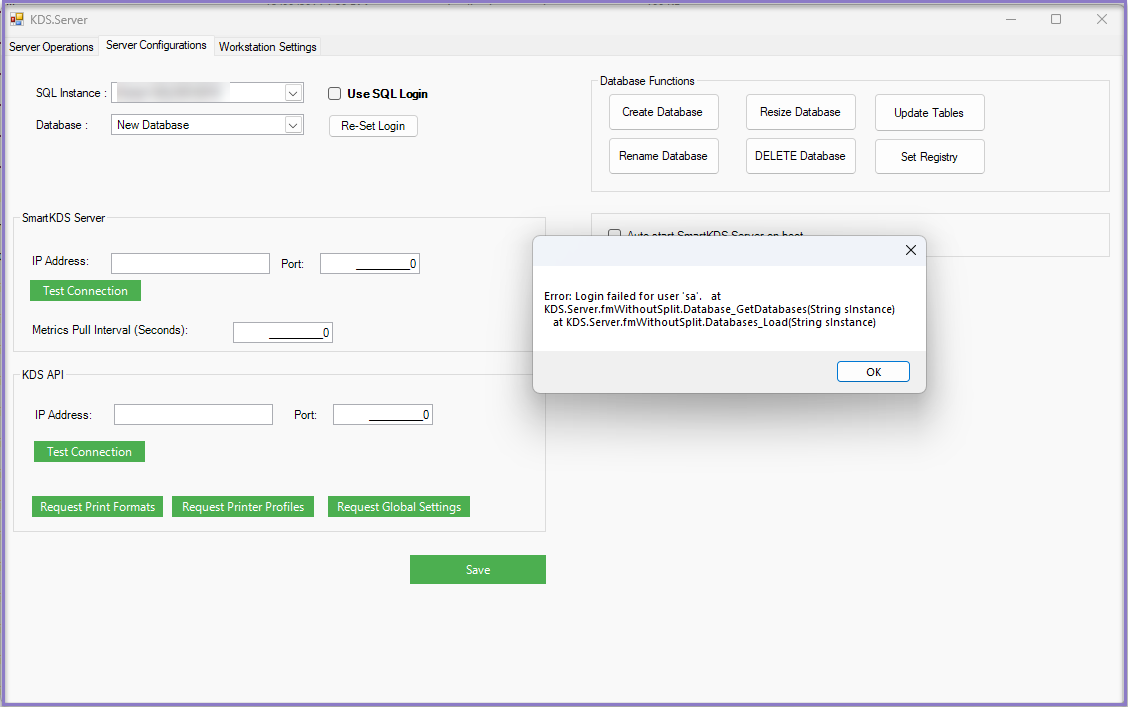
Task: Toggle the Auto start SmartKDS Server checkbox
Action: 614,234
